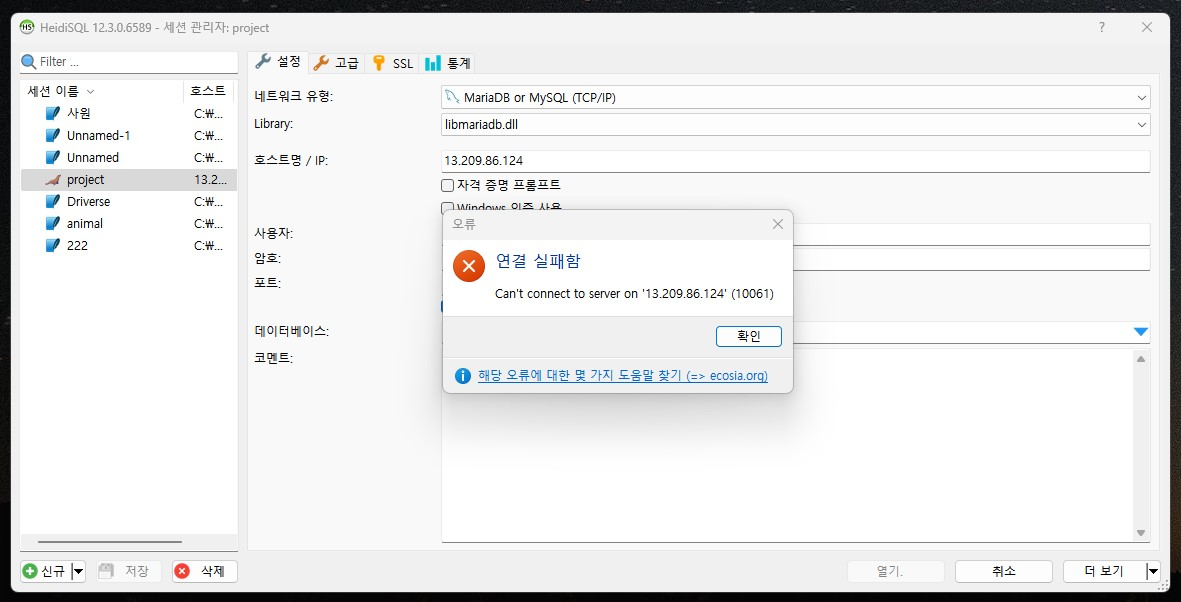
Task: Confirm the error with 확인 button
Action: click(749, 337)
